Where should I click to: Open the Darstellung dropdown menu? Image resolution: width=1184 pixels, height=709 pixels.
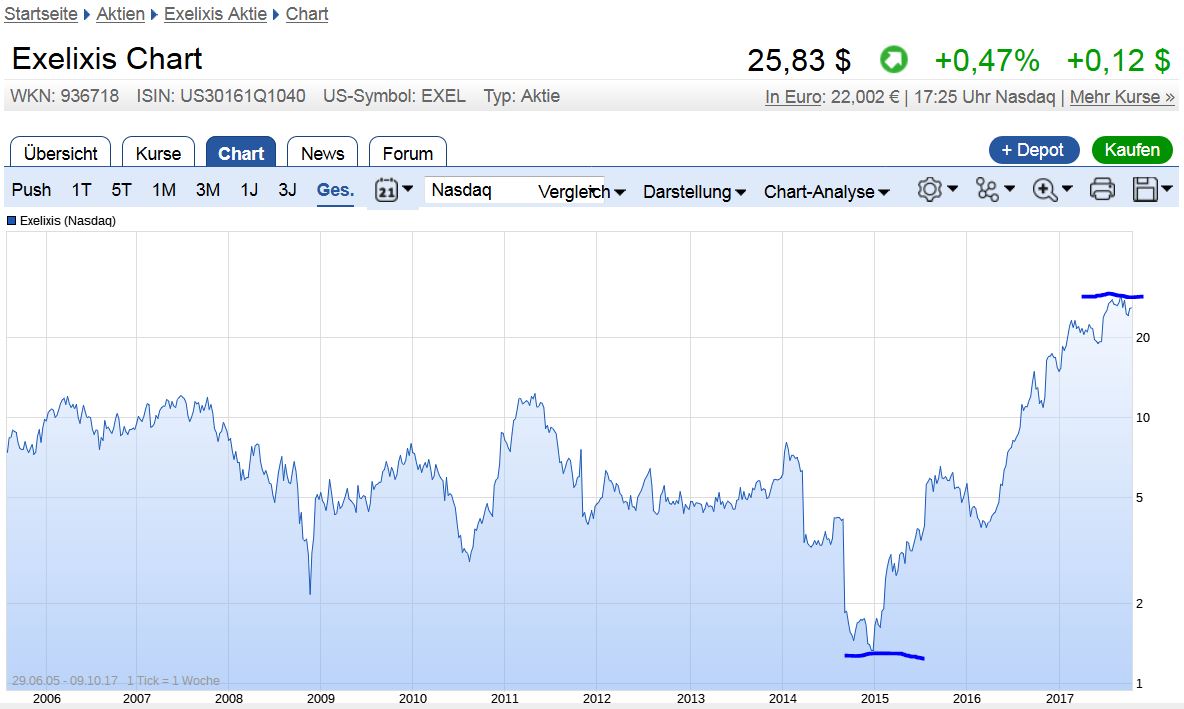(x=694, y=192)
